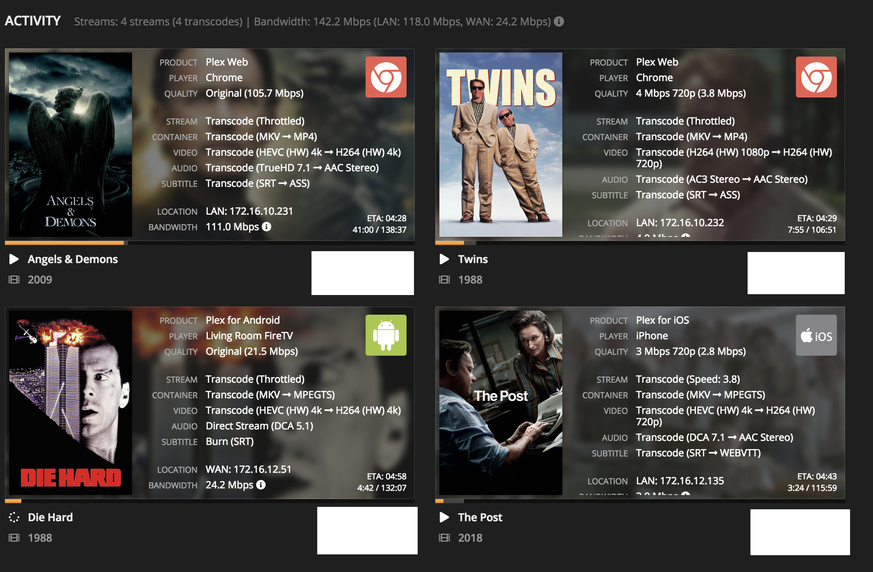This screenshot has width=873, height=572.
Task: Open the Angels & Demons title link
Action: pos(73,259)
